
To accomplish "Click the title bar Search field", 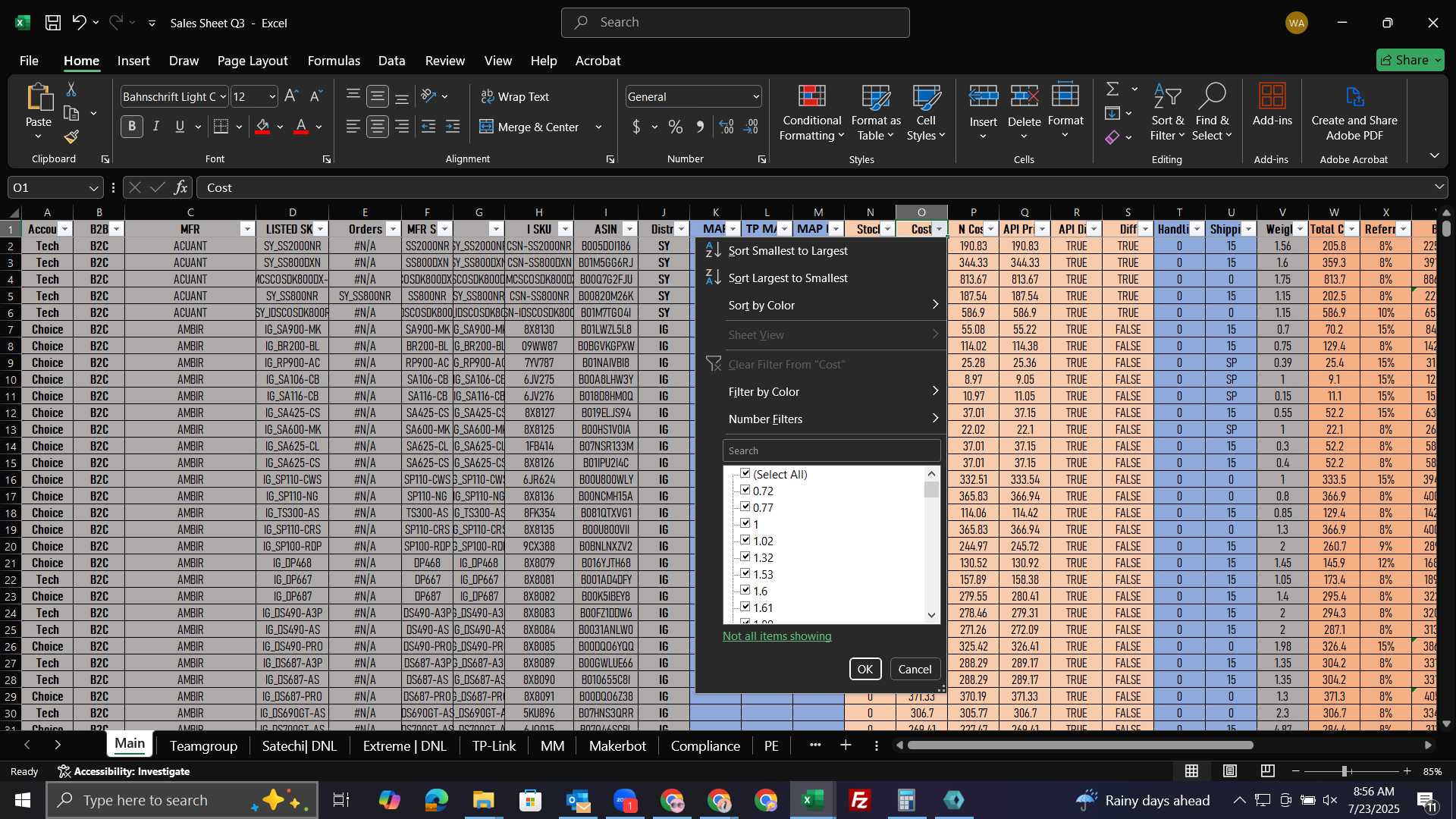I will (735, 23).
